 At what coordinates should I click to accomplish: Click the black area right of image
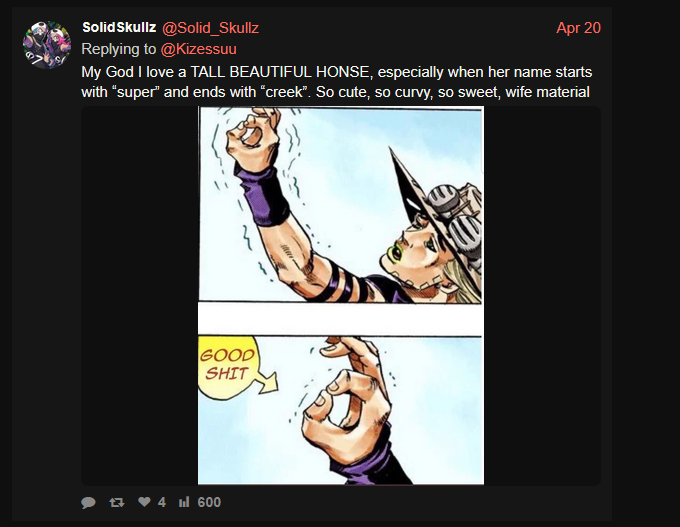543,295
